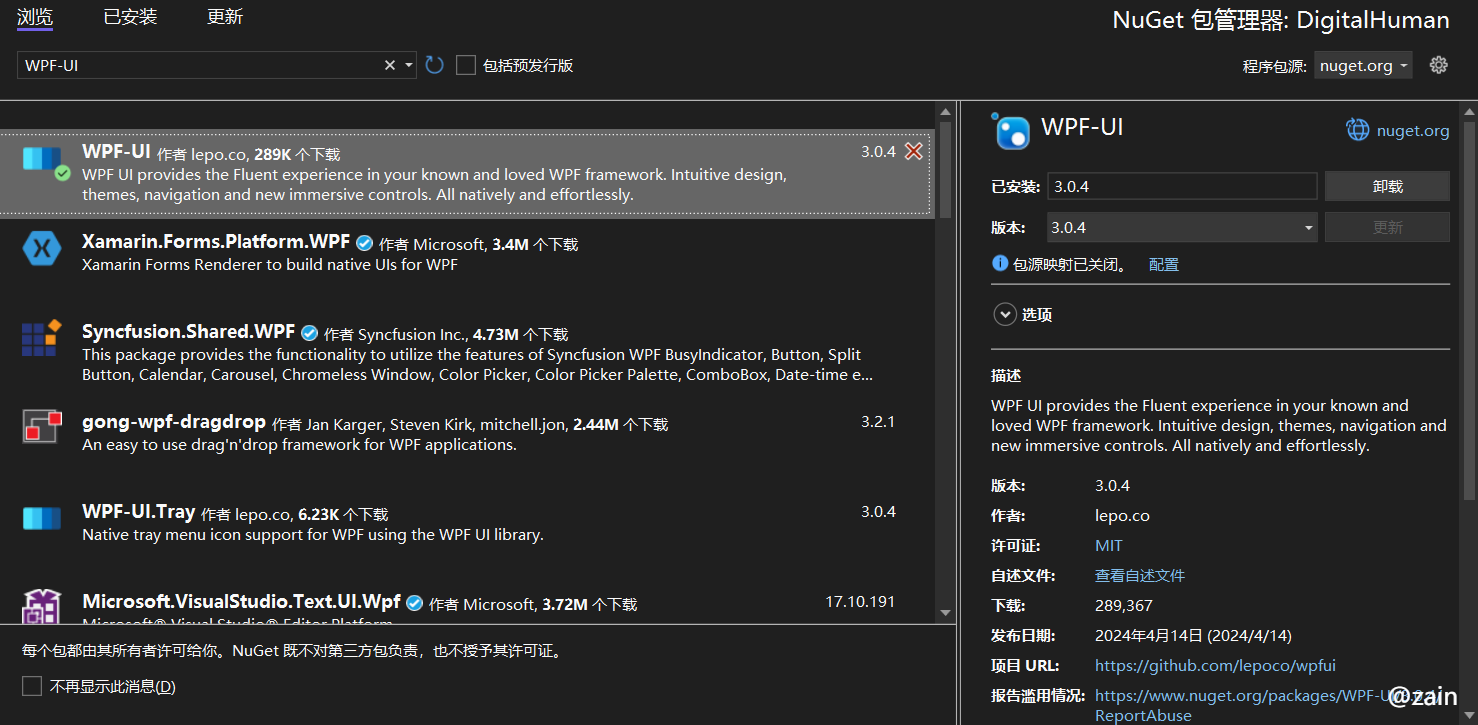Click the info icon next to 包源映射已关闭
This screenshot has height=725, width=1478.
(999, 264)
